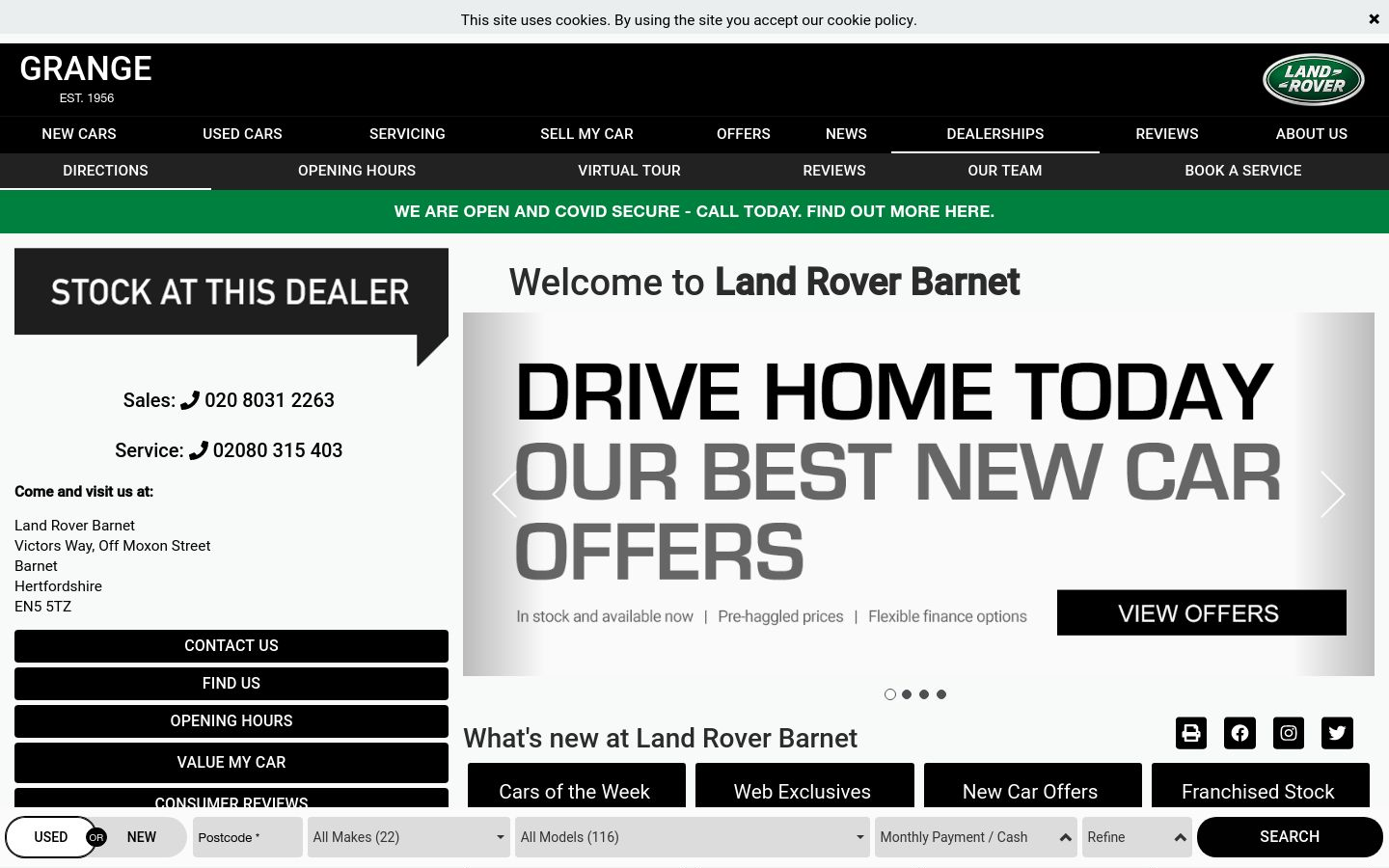The width and height of the screenshot is (1389, 868).
Task: Open the Web Exclusives tab
Action: pos(804,787)
